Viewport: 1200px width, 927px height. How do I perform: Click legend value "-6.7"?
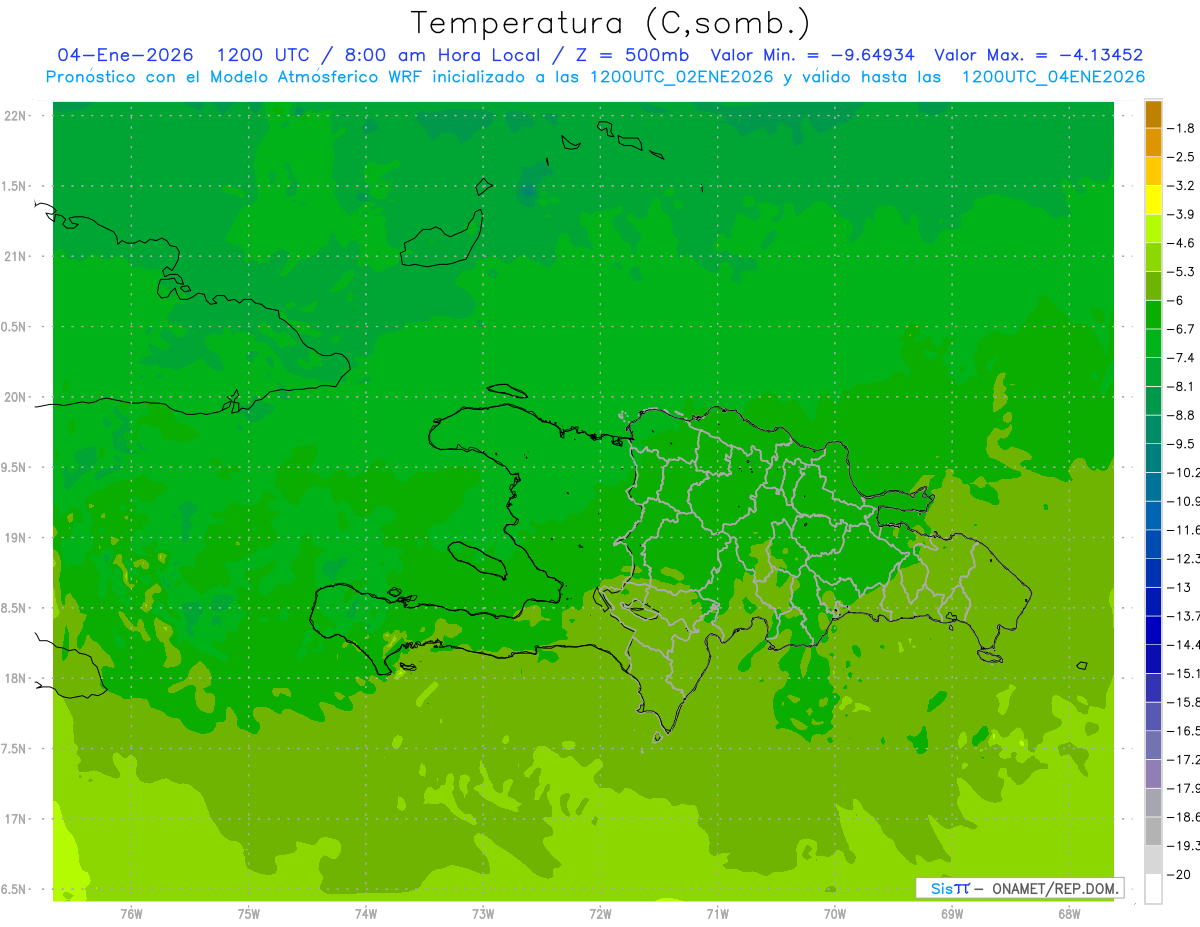coord(1181,329)
